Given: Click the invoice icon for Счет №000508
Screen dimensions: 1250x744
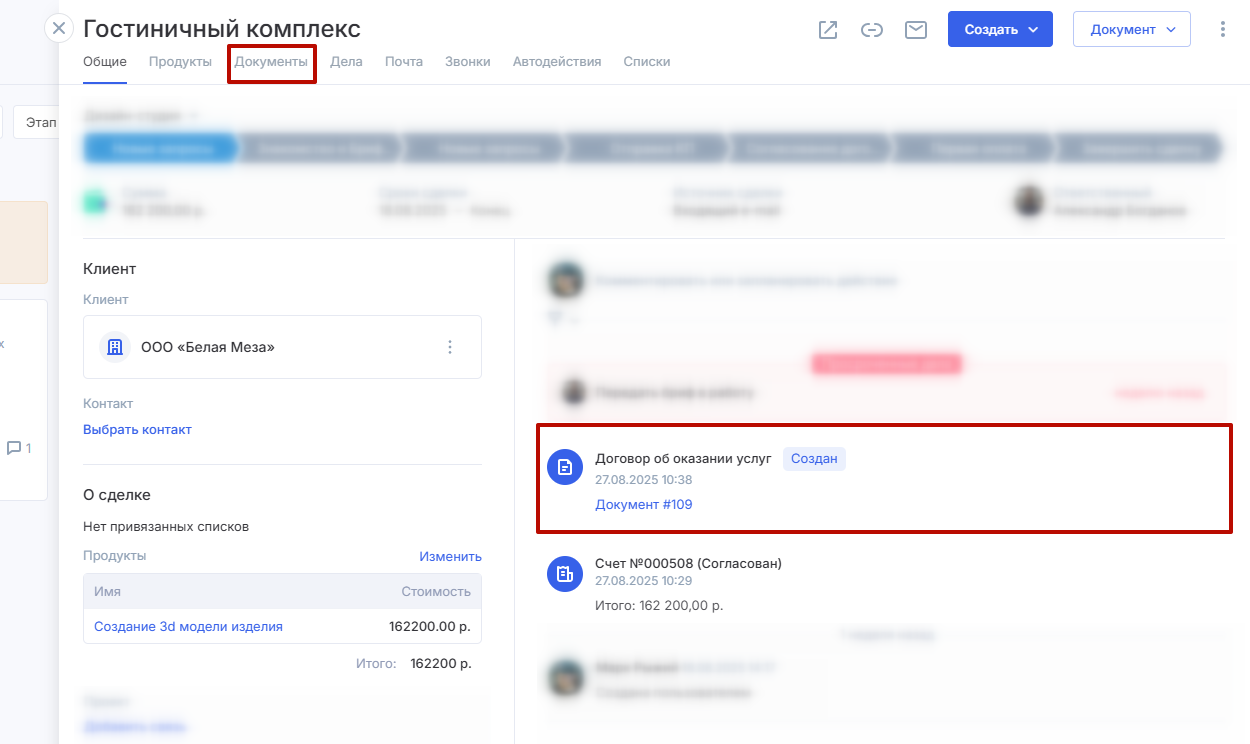Looking at the screenshot, I should tap(565, 573).
